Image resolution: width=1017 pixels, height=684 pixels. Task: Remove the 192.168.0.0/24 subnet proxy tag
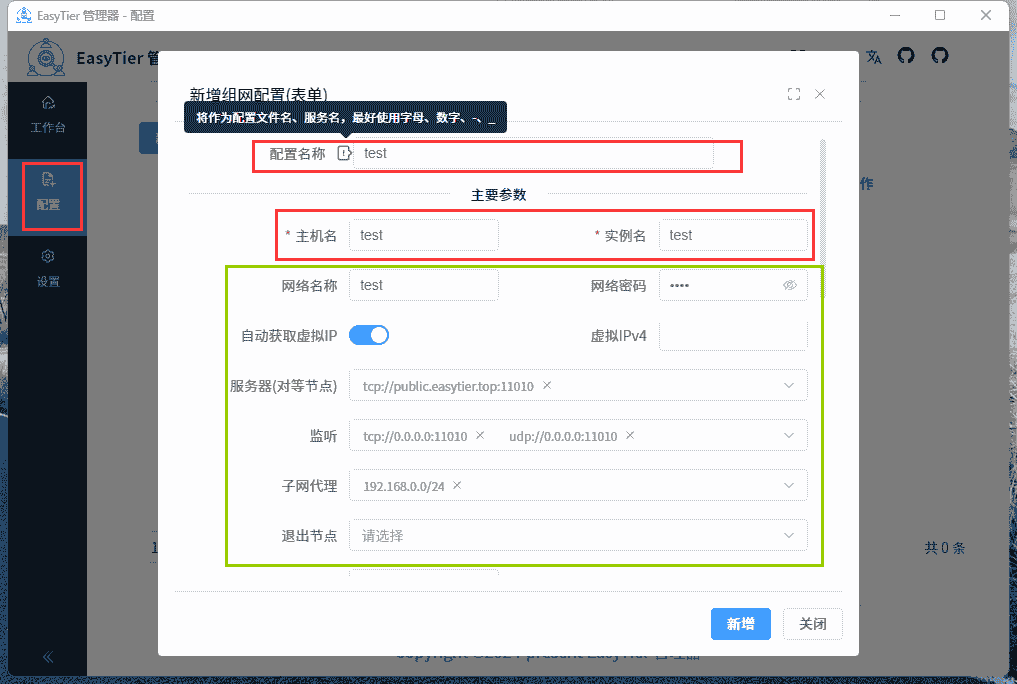[457, 485]
